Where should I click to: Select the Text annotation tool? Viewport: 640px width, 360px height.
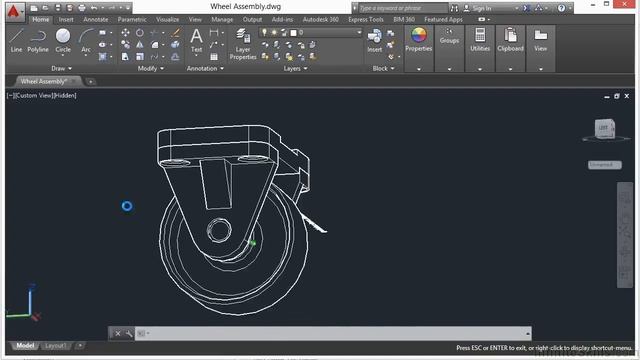point(196,40)
